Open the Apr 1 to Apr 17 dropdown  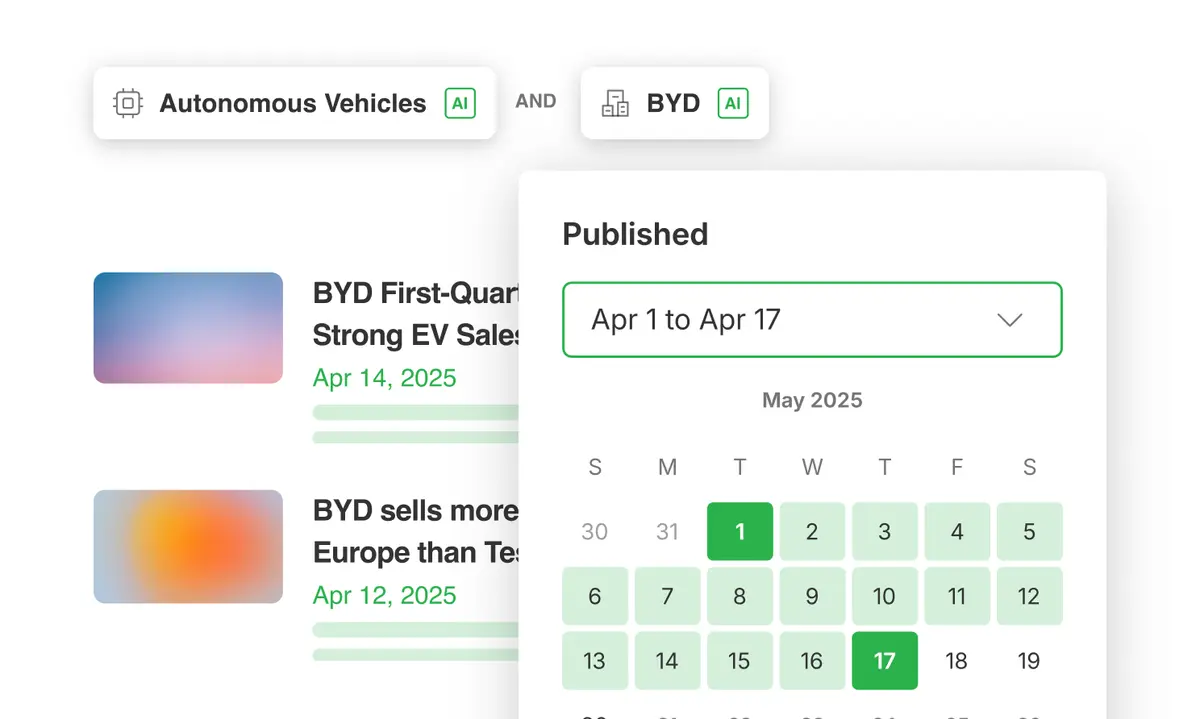tap(812, 320)
